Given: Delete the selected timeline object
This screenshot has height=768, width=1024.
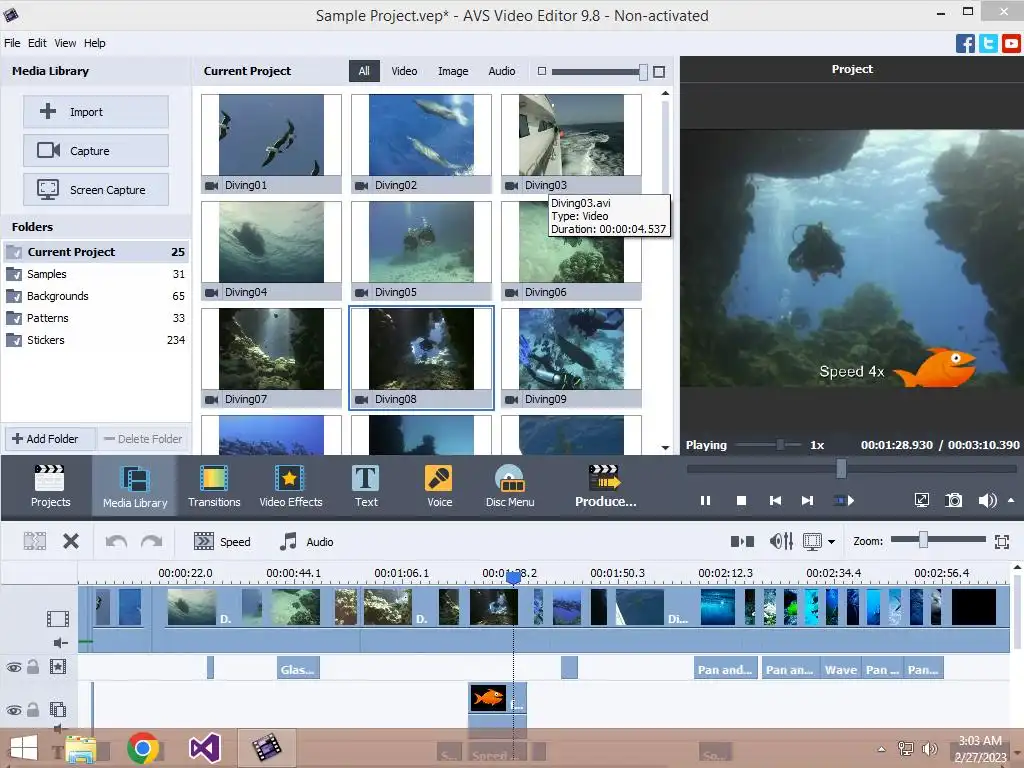Looking at the screenshot, I should point(71,541).
